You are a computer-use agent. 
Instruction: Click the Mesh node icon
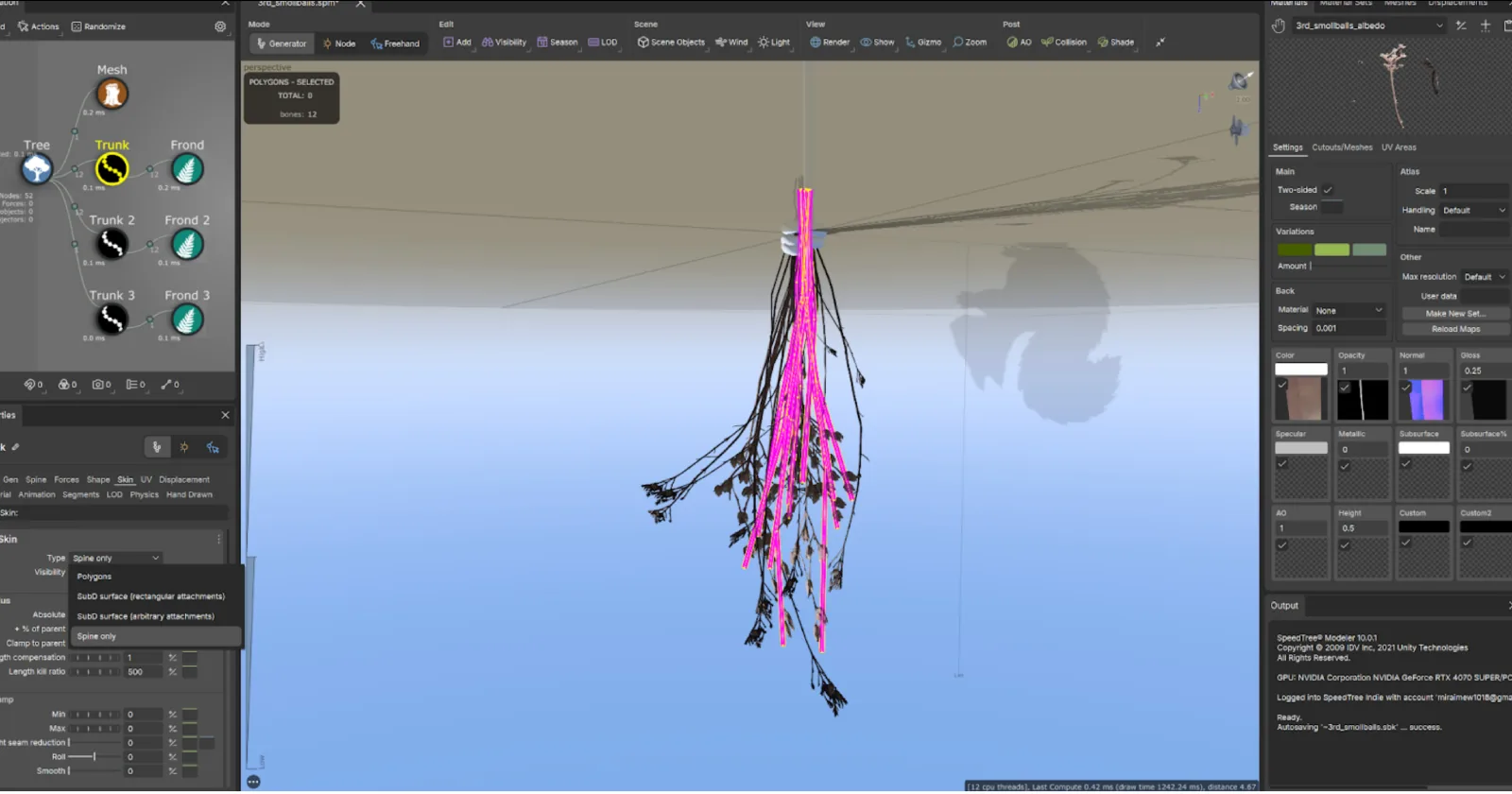point(112,95)
